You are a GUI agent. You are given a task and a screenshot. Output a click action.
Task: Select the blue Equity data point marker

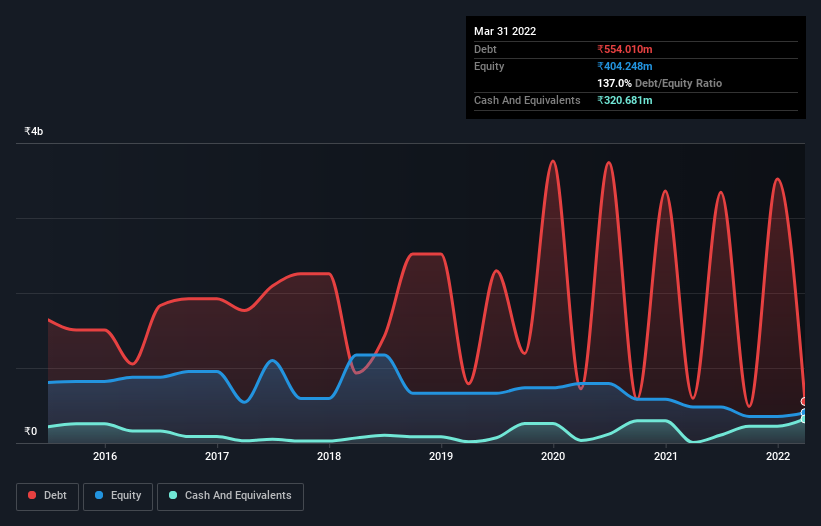coord(804,413)
